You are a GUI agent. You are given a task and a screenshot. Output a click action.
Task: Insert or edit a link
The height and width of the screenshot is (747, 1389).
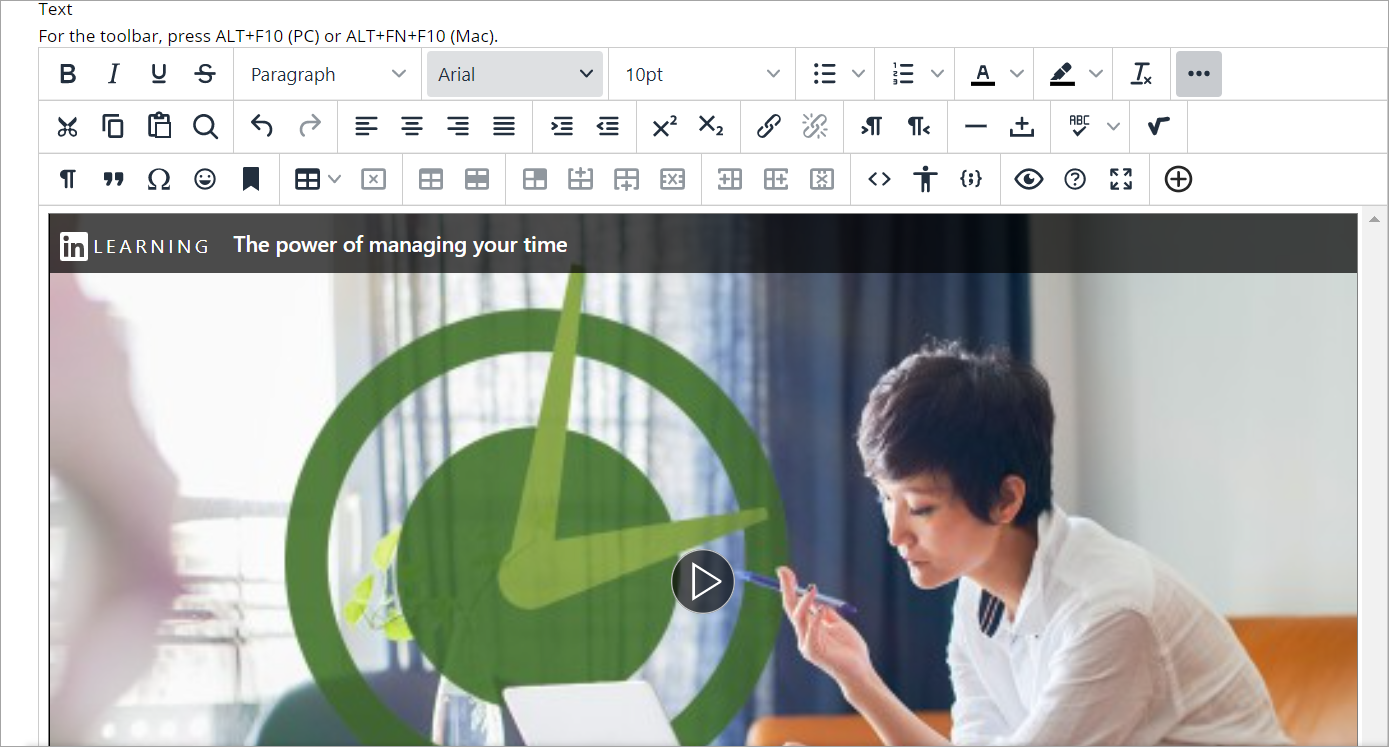pyautogui.click(x=768, y=126)
